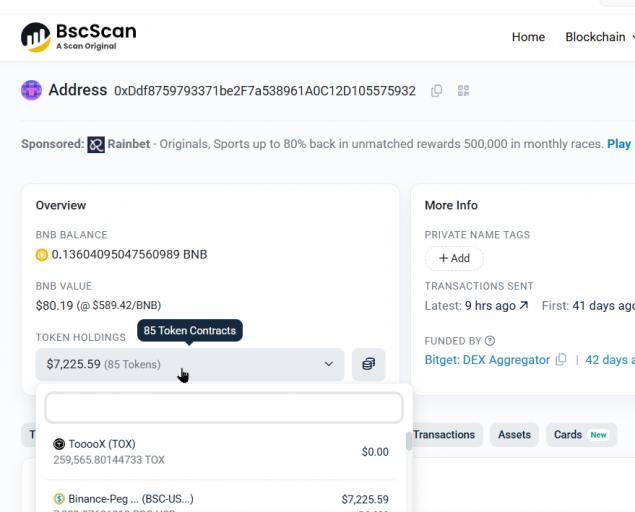Focus the token search input field
Screen dimensions: 635x512
point(224,407)
